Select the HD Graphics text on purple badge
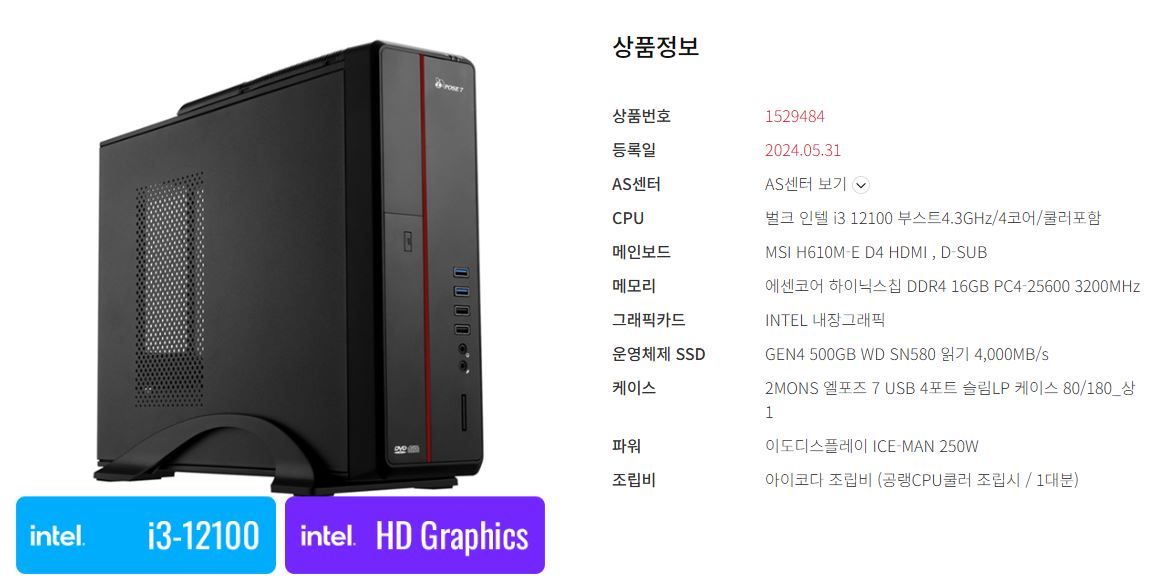 click(x=452, y=538)
